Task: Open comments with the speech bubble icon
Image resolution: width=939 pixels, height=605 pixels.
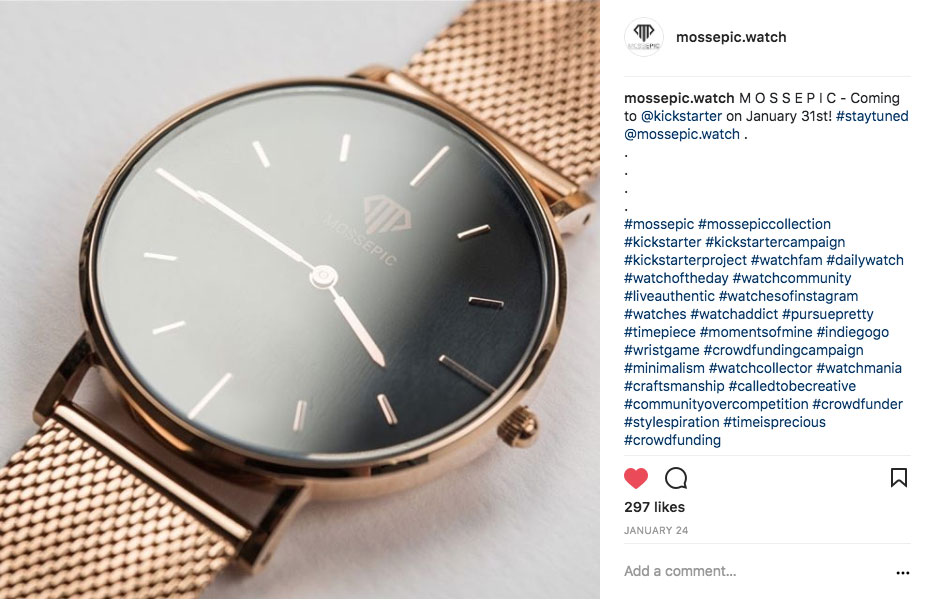Action: 676,478
